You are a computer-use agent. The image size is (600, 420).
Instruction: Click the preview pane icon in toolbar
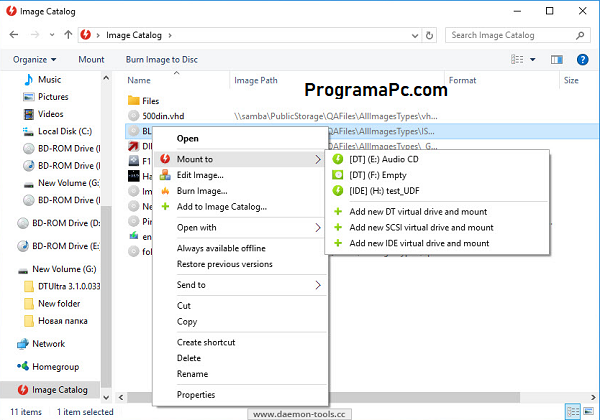tap(556, 59)
